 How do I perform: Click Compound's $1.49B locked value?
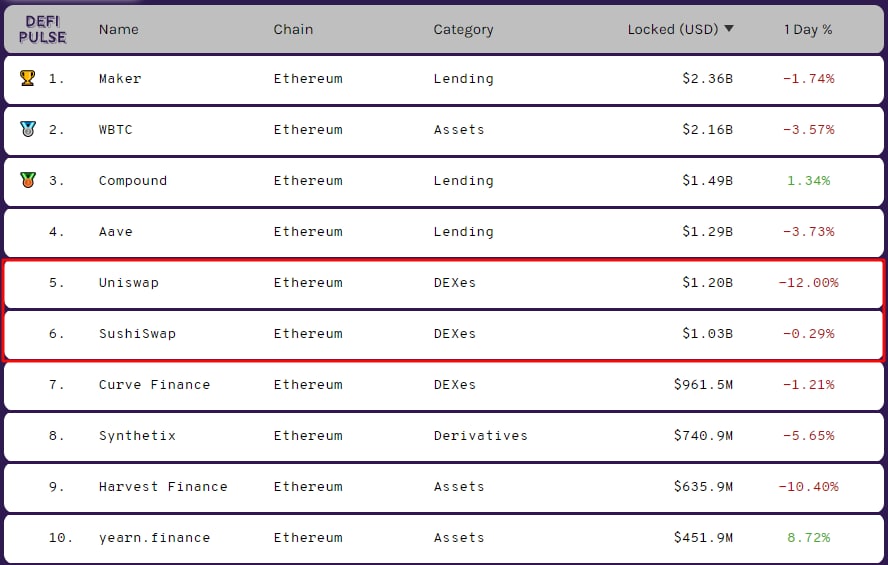click(x=707, y=180)
